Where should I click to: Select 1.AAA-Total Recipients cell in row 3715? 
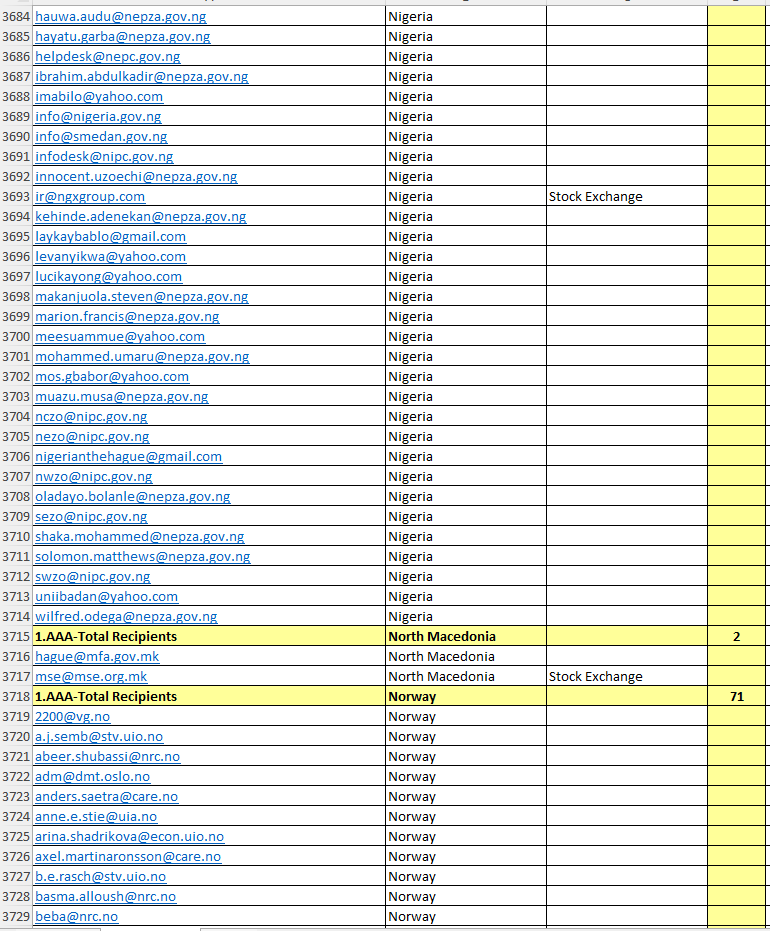(209, 636)
